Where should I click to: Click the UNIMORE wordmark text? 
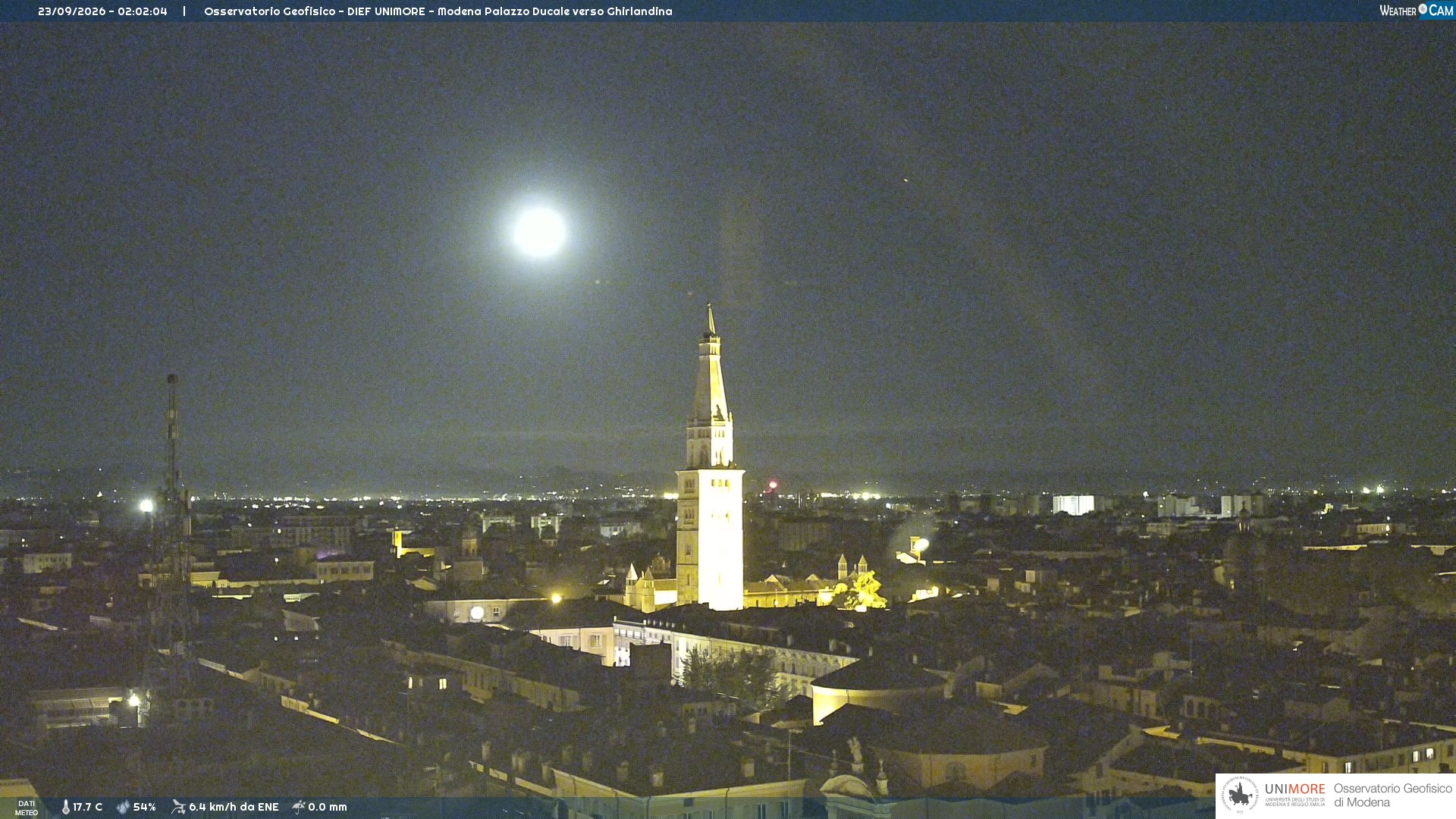coord(1294,789)
